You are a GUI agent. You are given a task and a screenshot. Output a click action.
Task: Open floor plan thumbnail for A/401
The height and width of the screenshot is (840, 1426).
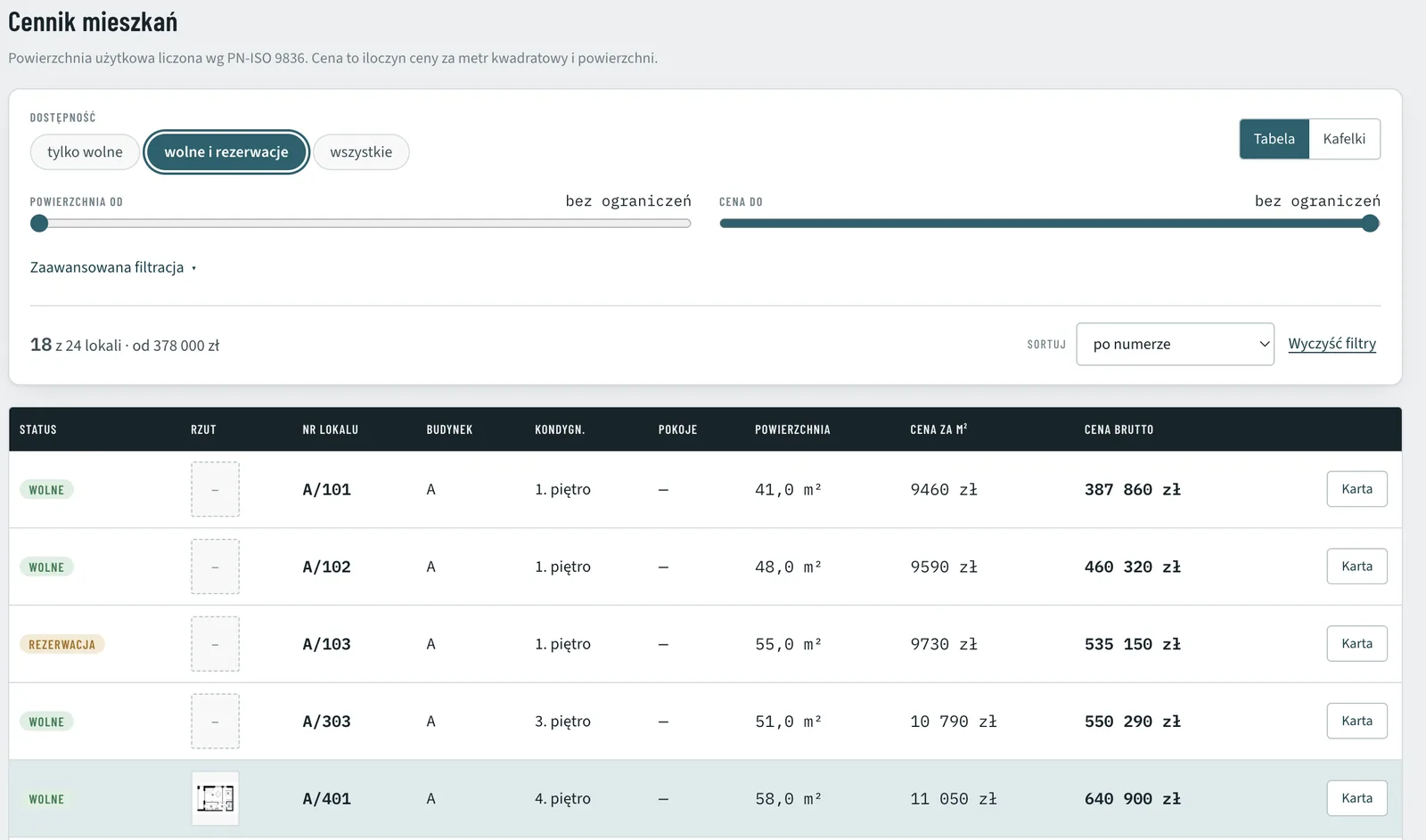coord(215,798)
